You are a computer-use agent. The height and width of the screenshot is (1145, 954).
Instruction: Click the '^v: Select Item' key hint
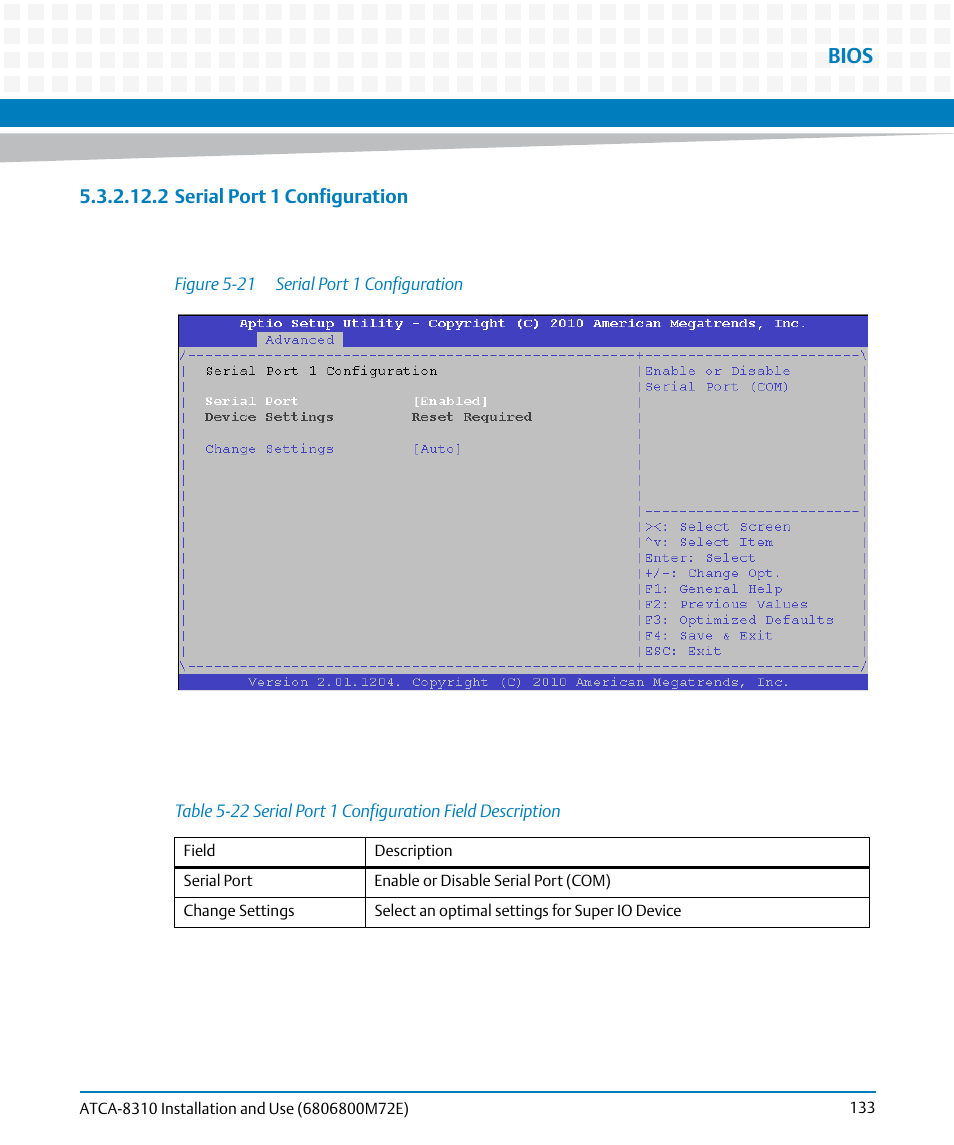click(709, 542)
